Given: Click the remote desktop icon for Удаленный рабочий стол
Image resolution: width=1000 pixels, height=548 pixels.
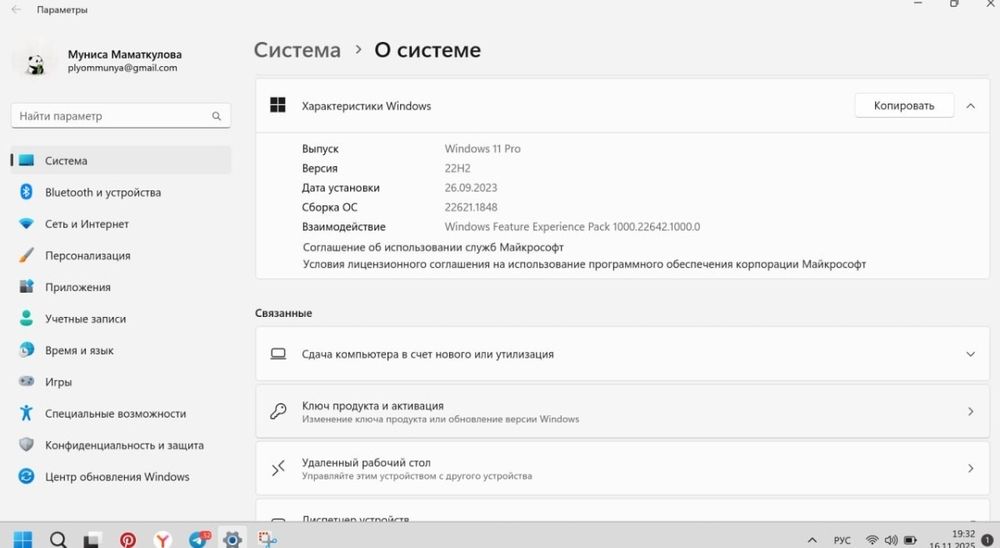Looking at the screenshot, I should click(278, 468).
